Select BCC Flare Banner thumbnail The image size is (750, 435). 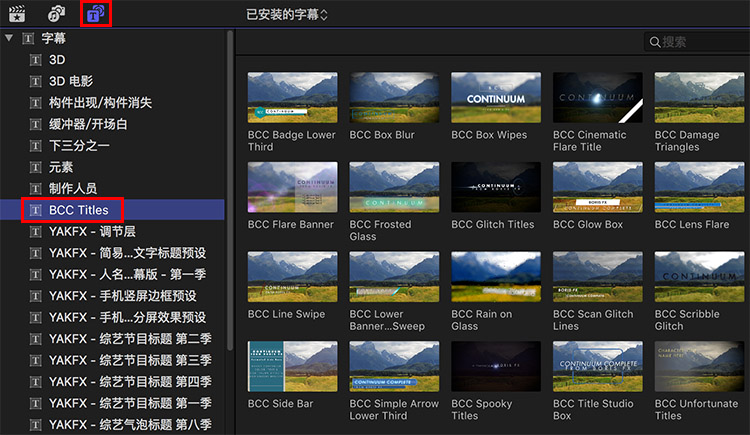click(292, 187)
